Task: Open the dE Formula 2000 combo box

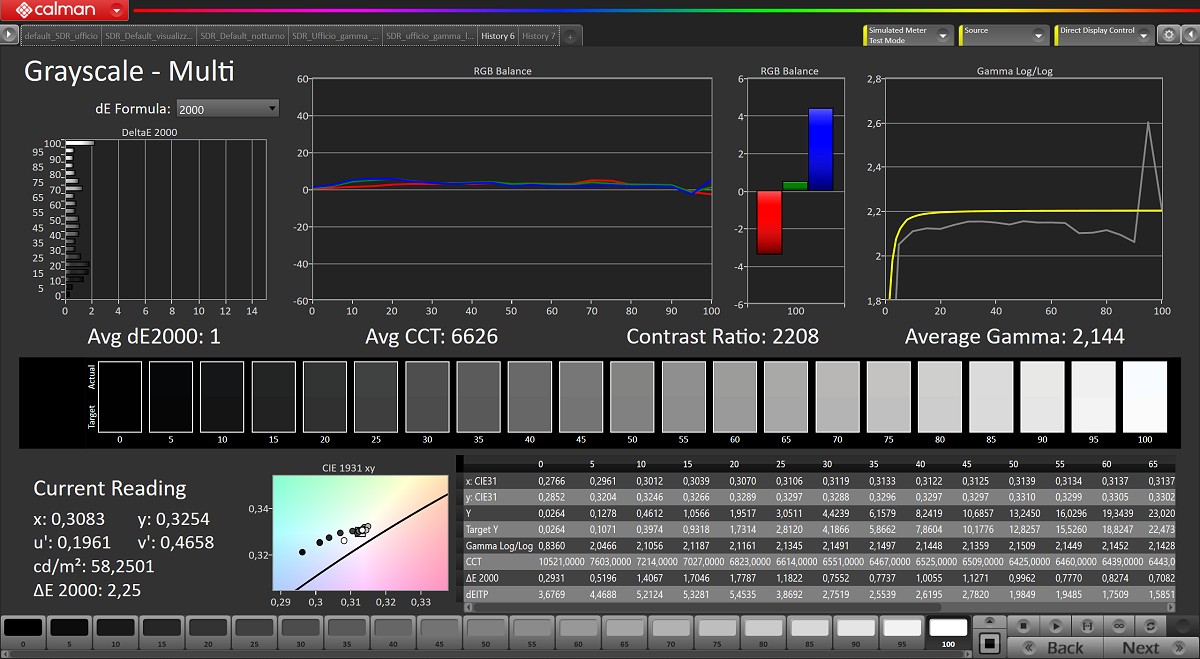Action: coord(228,109)
